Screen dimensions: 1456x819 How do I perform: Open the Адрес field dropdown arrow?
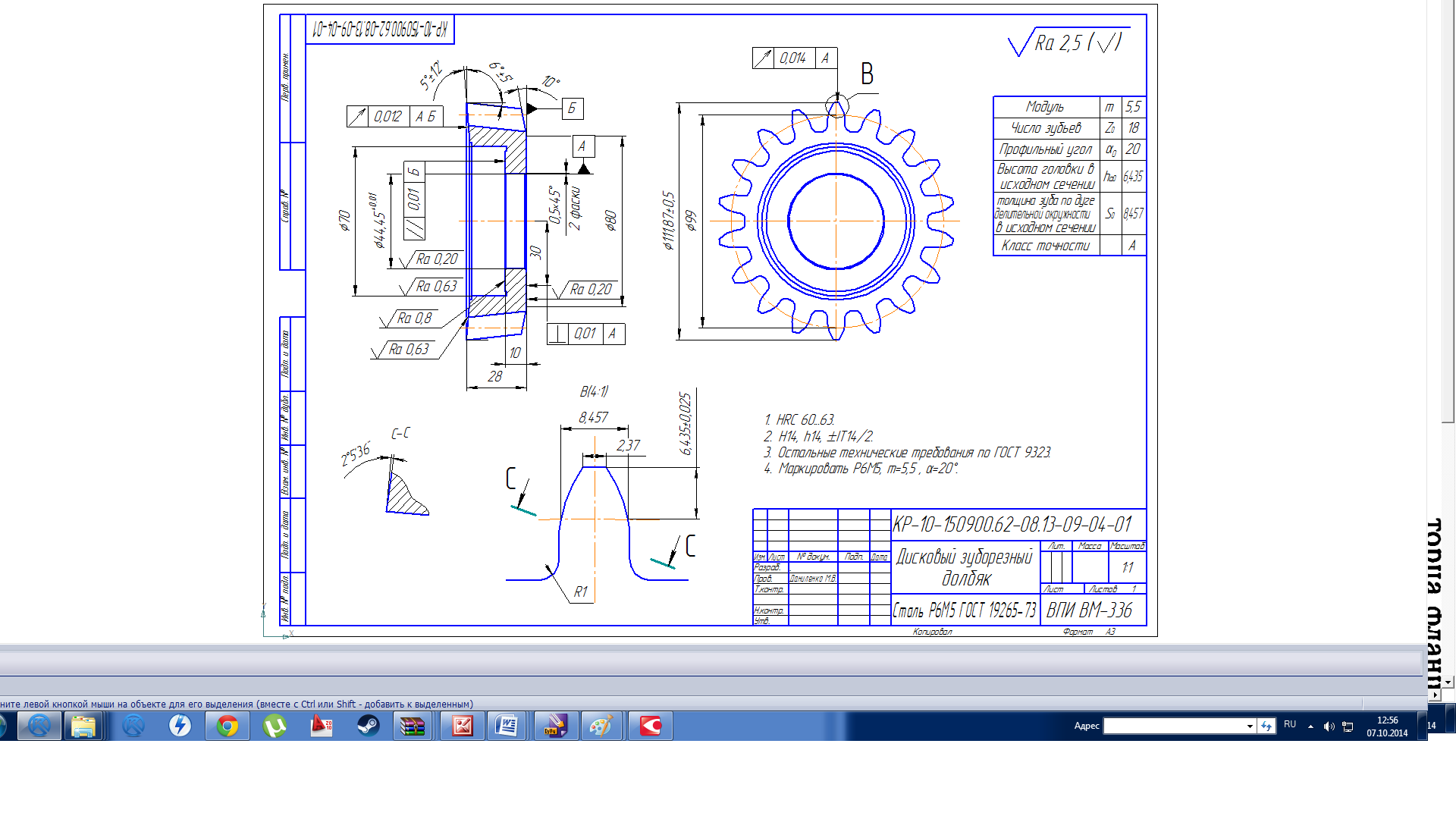[x=1250, y=726]
